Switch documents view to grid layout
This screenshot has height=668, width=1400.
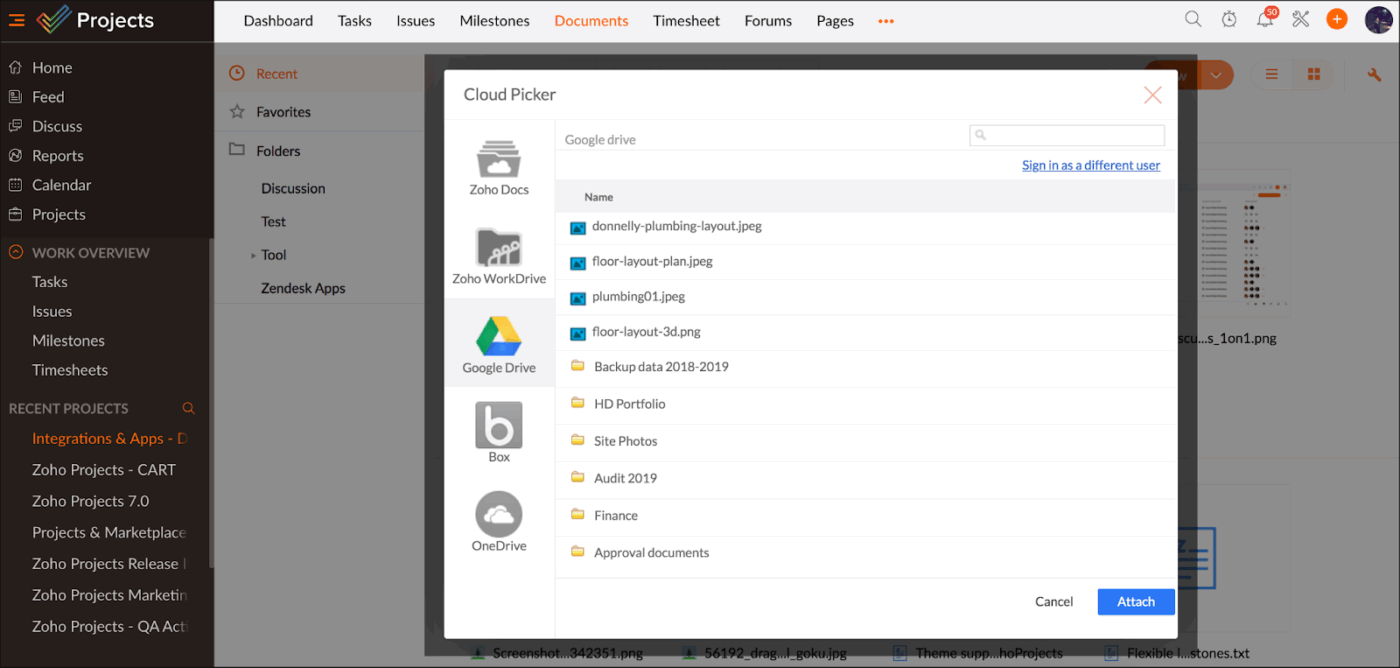coord(1313,73)
